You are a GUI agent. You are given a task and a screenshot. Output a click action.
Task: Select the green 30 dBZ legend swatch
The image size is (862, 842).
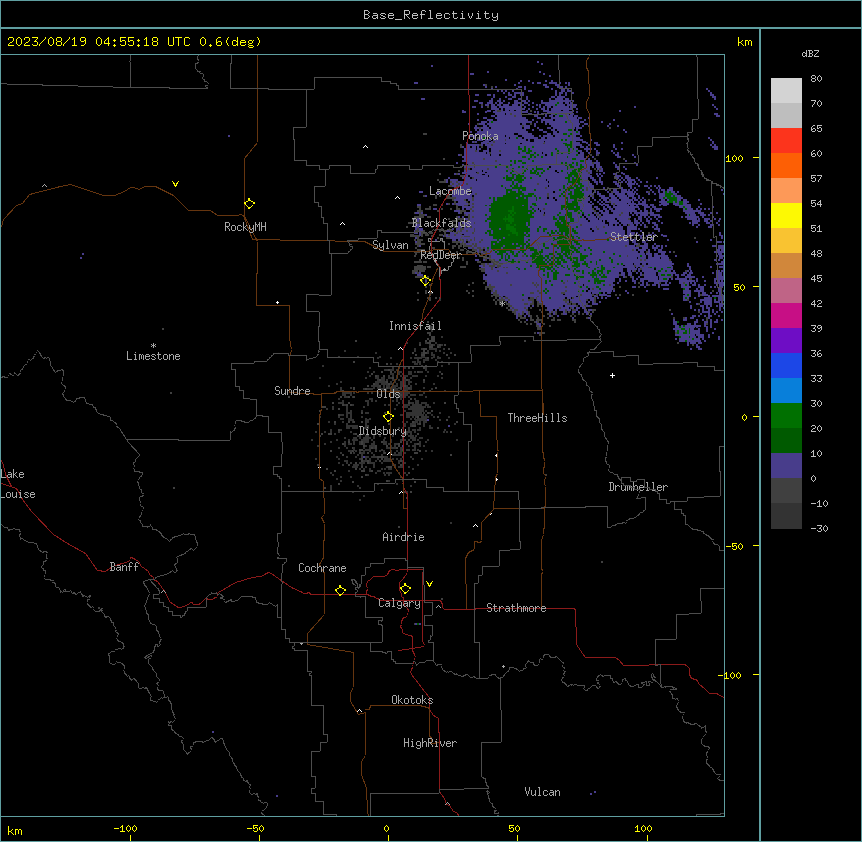coord(786,416)
